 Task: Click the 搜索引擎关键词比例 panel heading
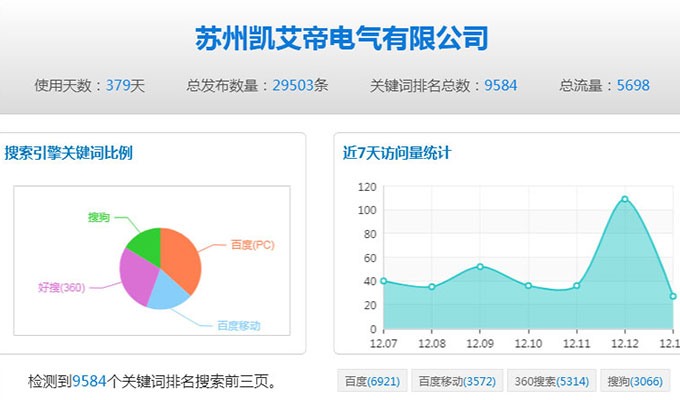[69, 153]
